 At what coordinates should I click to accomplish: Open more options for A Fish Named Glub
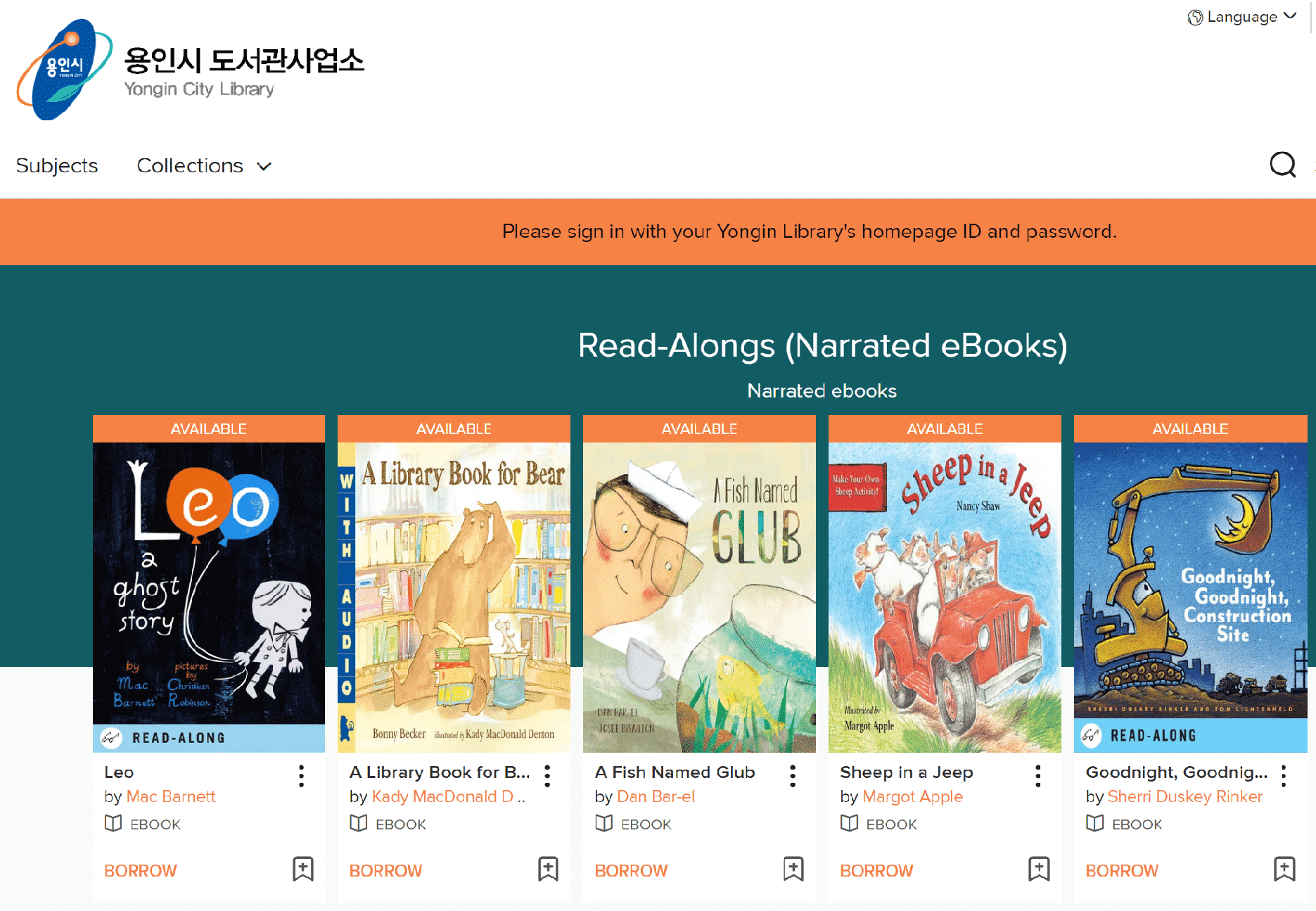click(x=792, y=776)
